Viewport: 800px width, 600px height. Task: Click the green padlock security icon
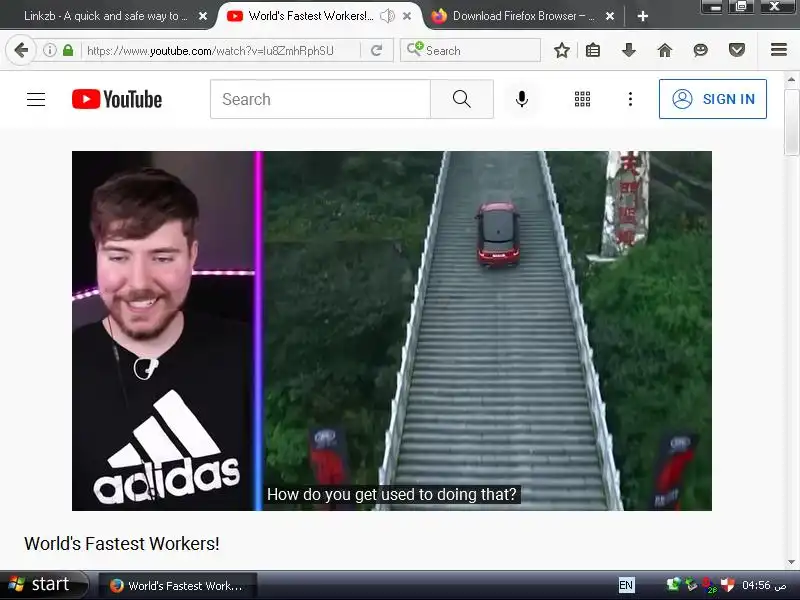(68, 50)
